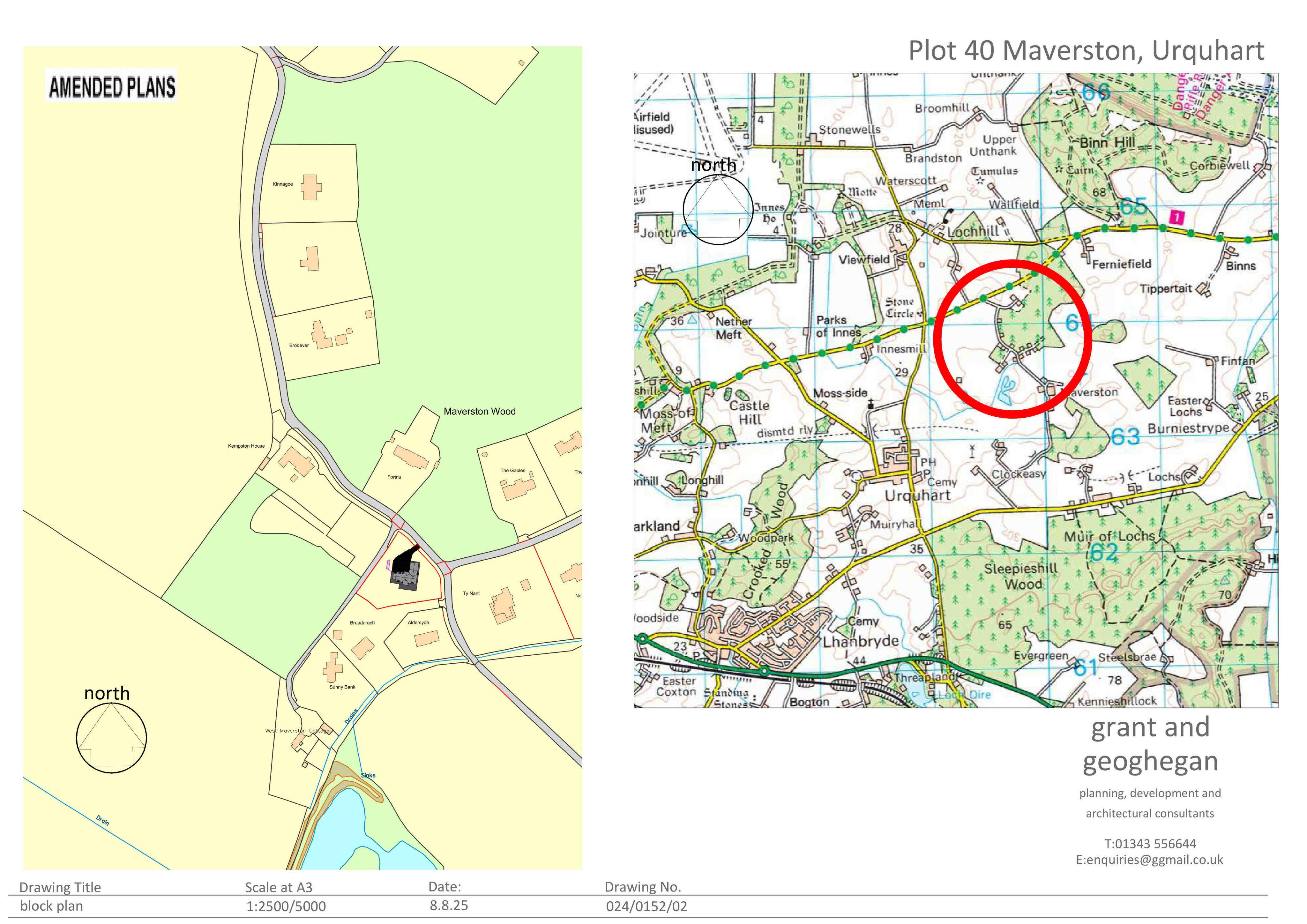The height and width of the screenshot is (924, 1307).
Task: Click 'Lhanbryde' on the location map
Action: [861, 642]
